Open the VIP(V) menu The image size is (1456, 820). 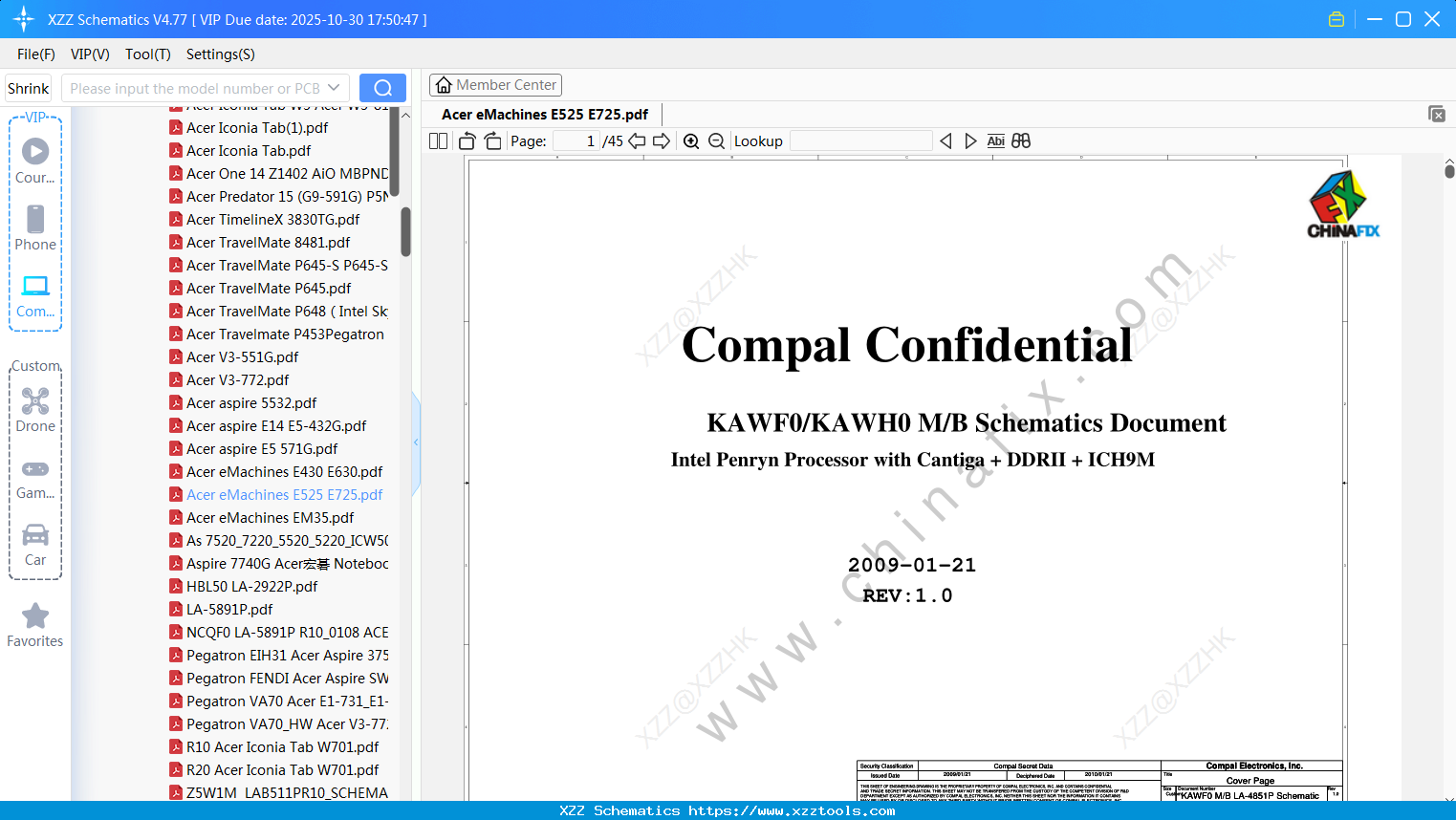click(90, 54)
